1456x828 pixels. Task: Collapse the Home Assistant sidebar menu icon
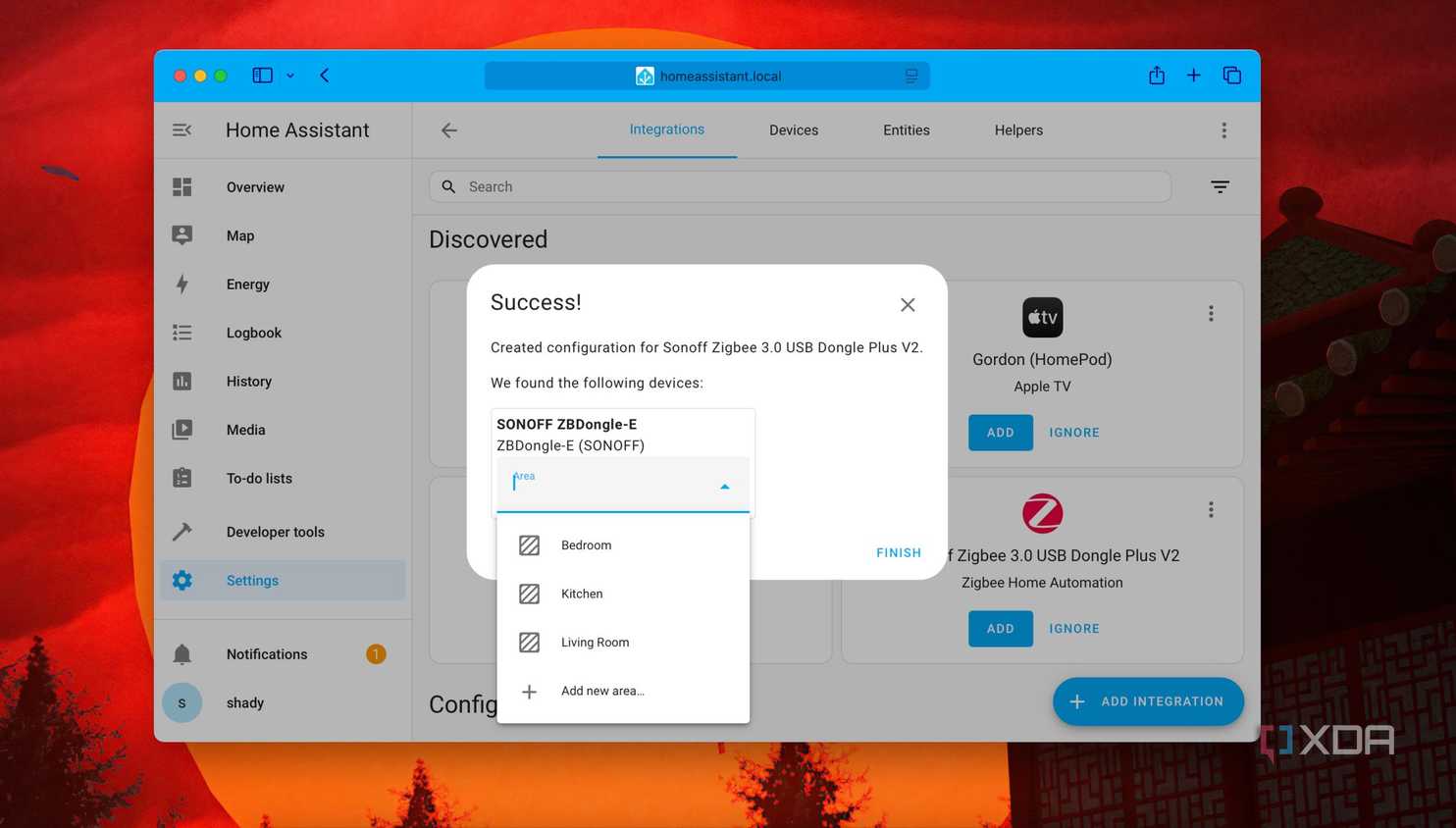pos(182,129)
